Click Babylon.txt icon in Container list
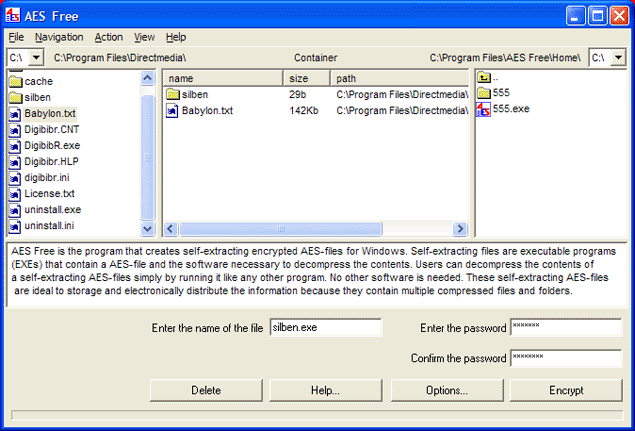The image size is (635, 431). 172,110
